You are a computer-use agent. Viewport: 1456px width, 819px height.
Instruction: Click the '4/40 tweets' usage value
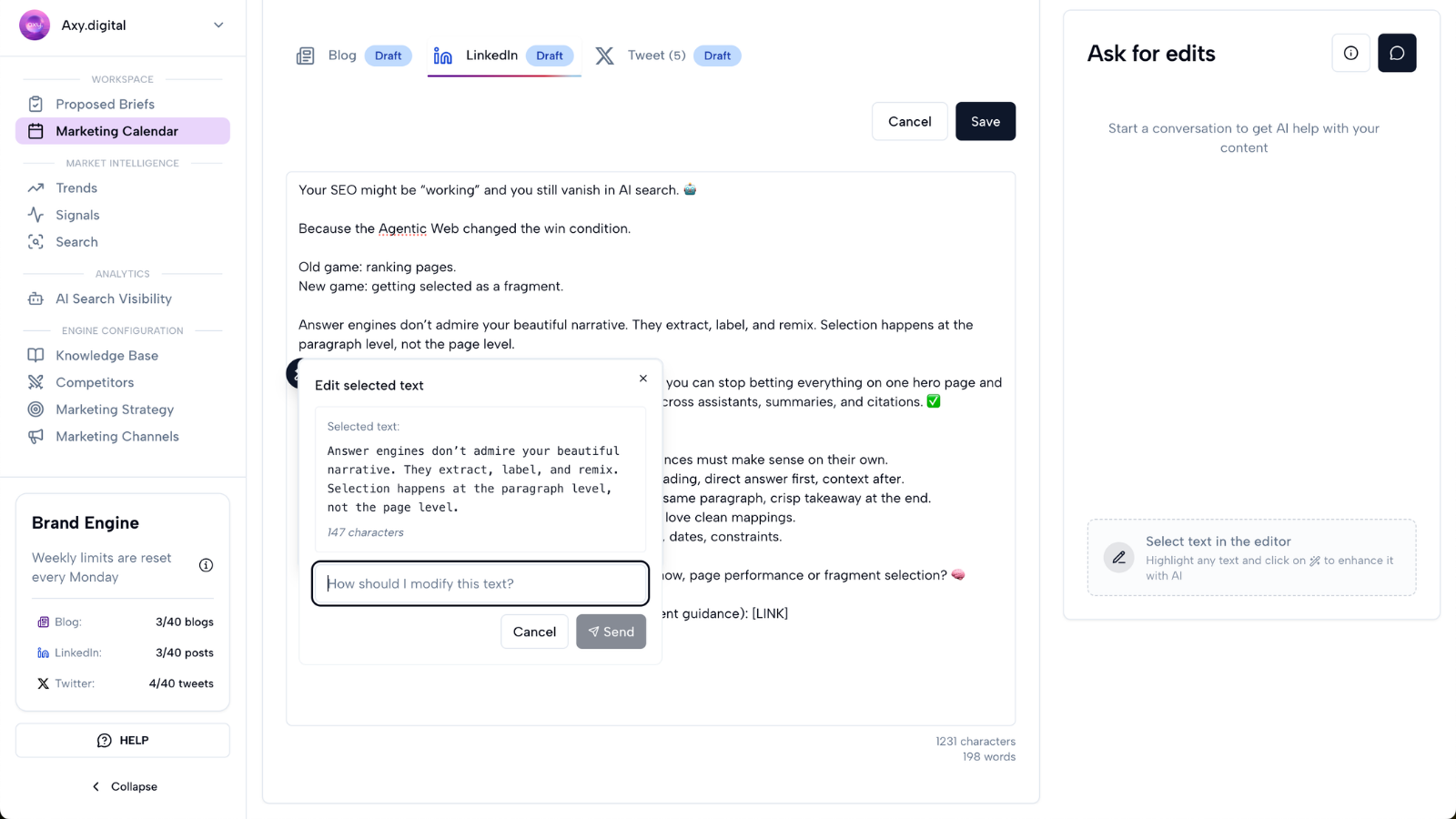[x=181, y=683]
